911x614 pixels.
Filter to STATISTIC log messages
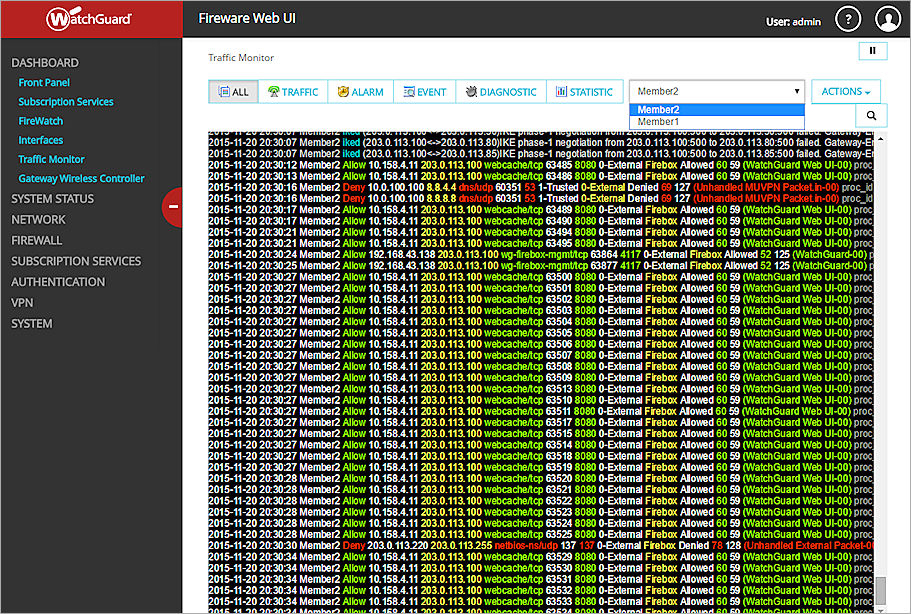click(x=584, y=92)
